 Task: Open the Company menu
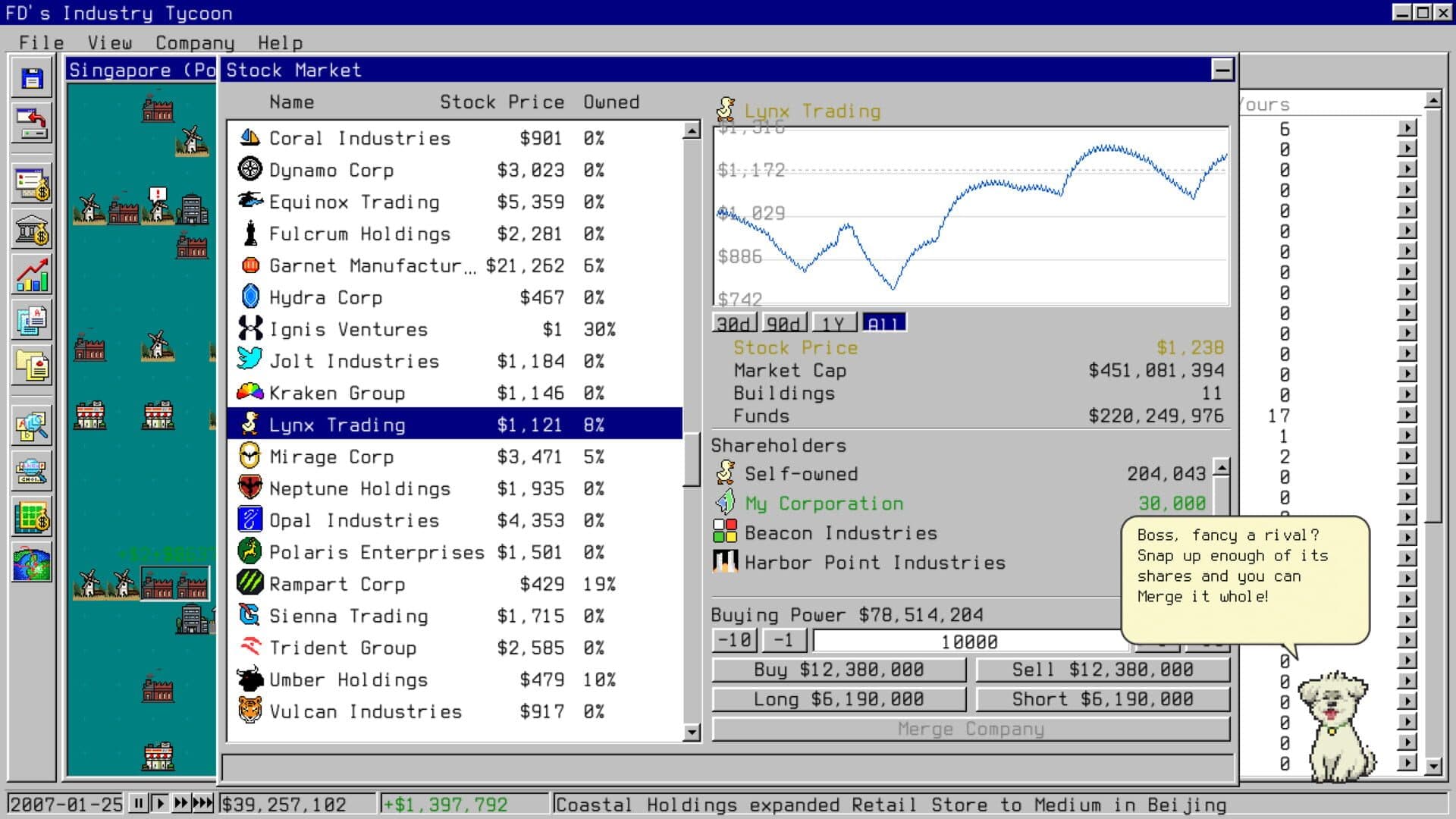[195, 42]
